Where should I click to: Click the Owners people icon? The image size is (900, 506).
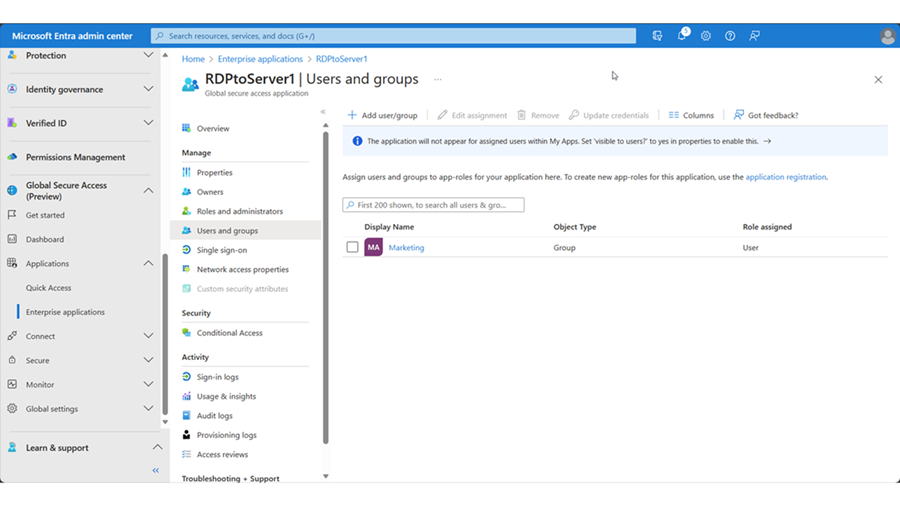coord(186,192)
